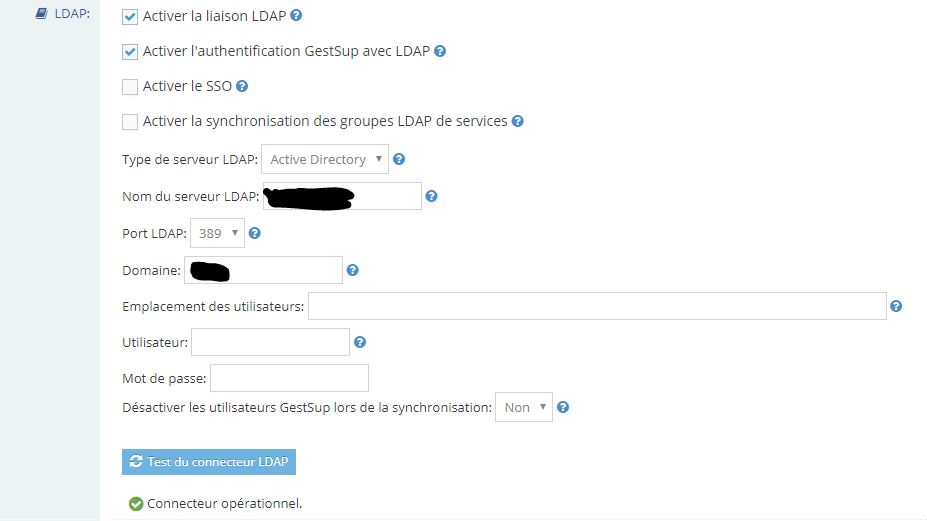Click the Test du connecteur LDAP button
Image resolution: width=927 pixels, height=521 pixels.
pyautogui.click(x=209, y=462)
